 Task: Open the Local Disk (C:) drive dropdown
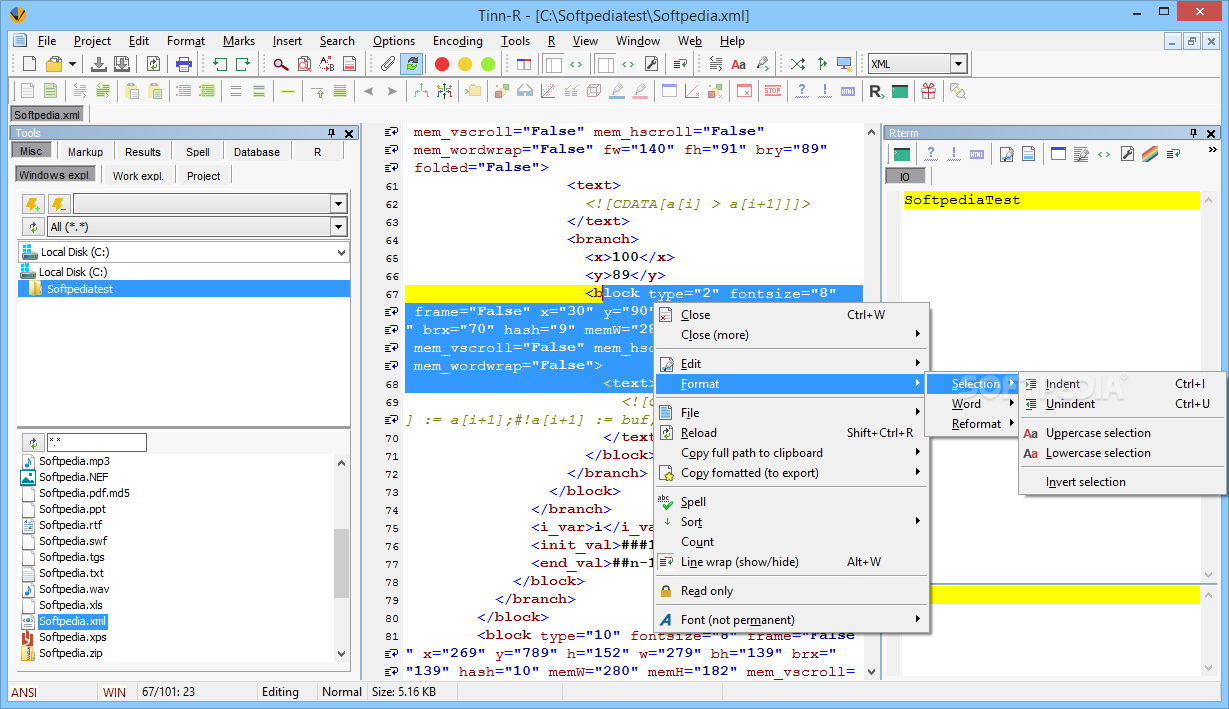tap(340, 253)
